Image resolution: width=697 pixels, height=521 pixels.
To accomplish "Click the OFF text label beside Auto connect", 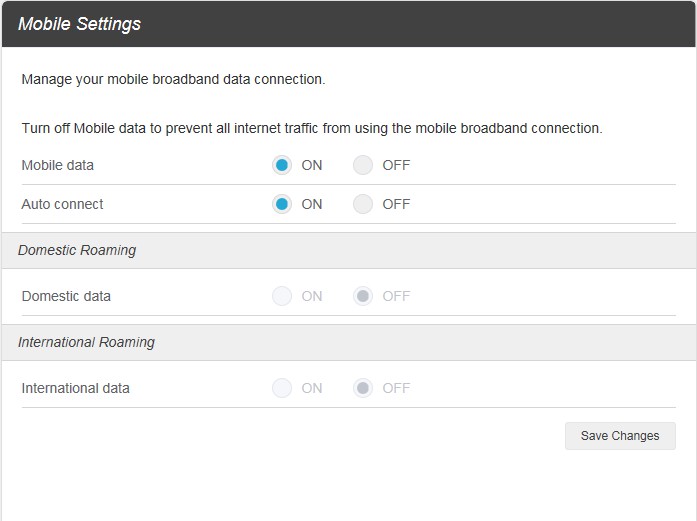I will tap(396, 204).
